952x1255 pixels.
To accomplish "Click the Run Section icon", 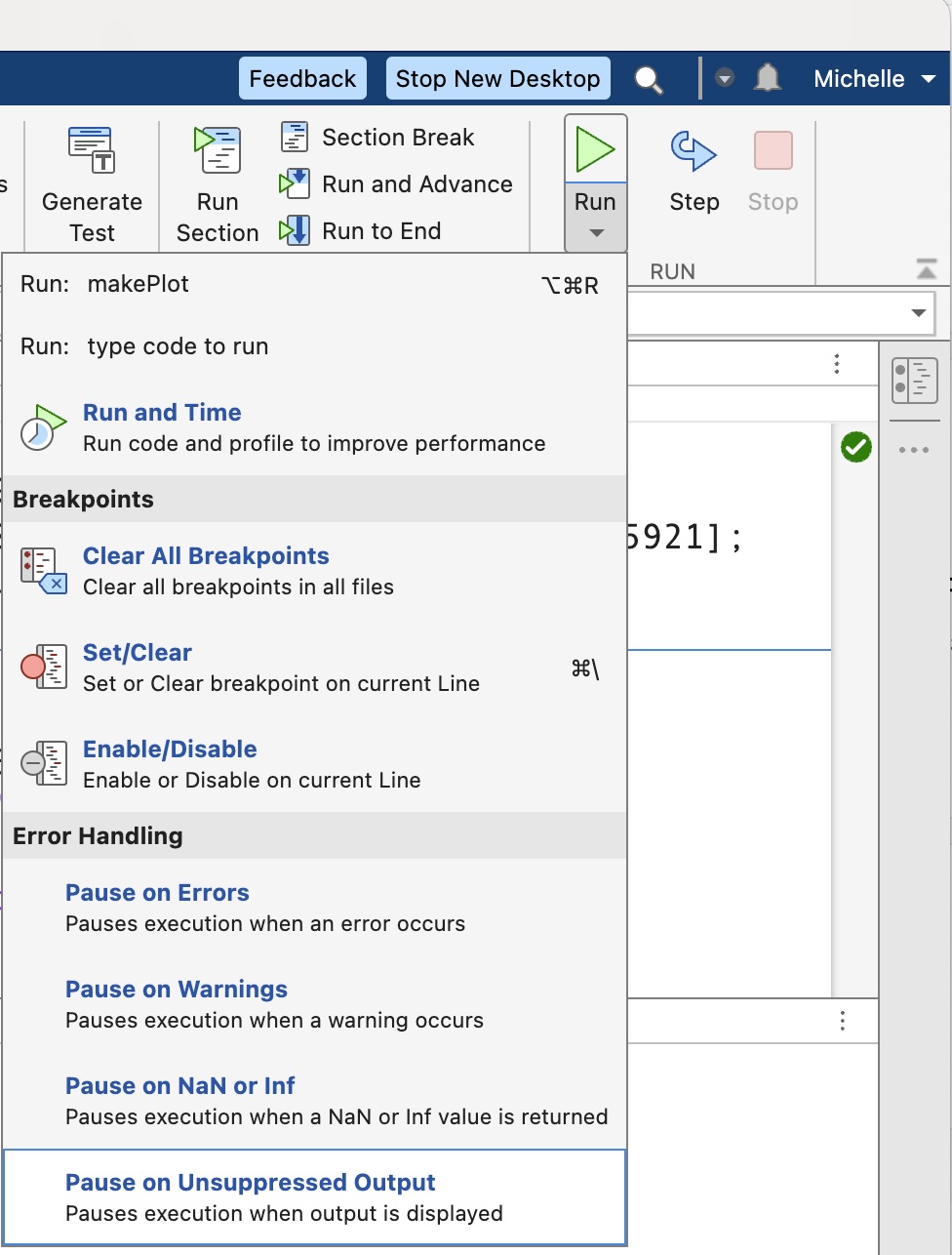I will point(217,151).
